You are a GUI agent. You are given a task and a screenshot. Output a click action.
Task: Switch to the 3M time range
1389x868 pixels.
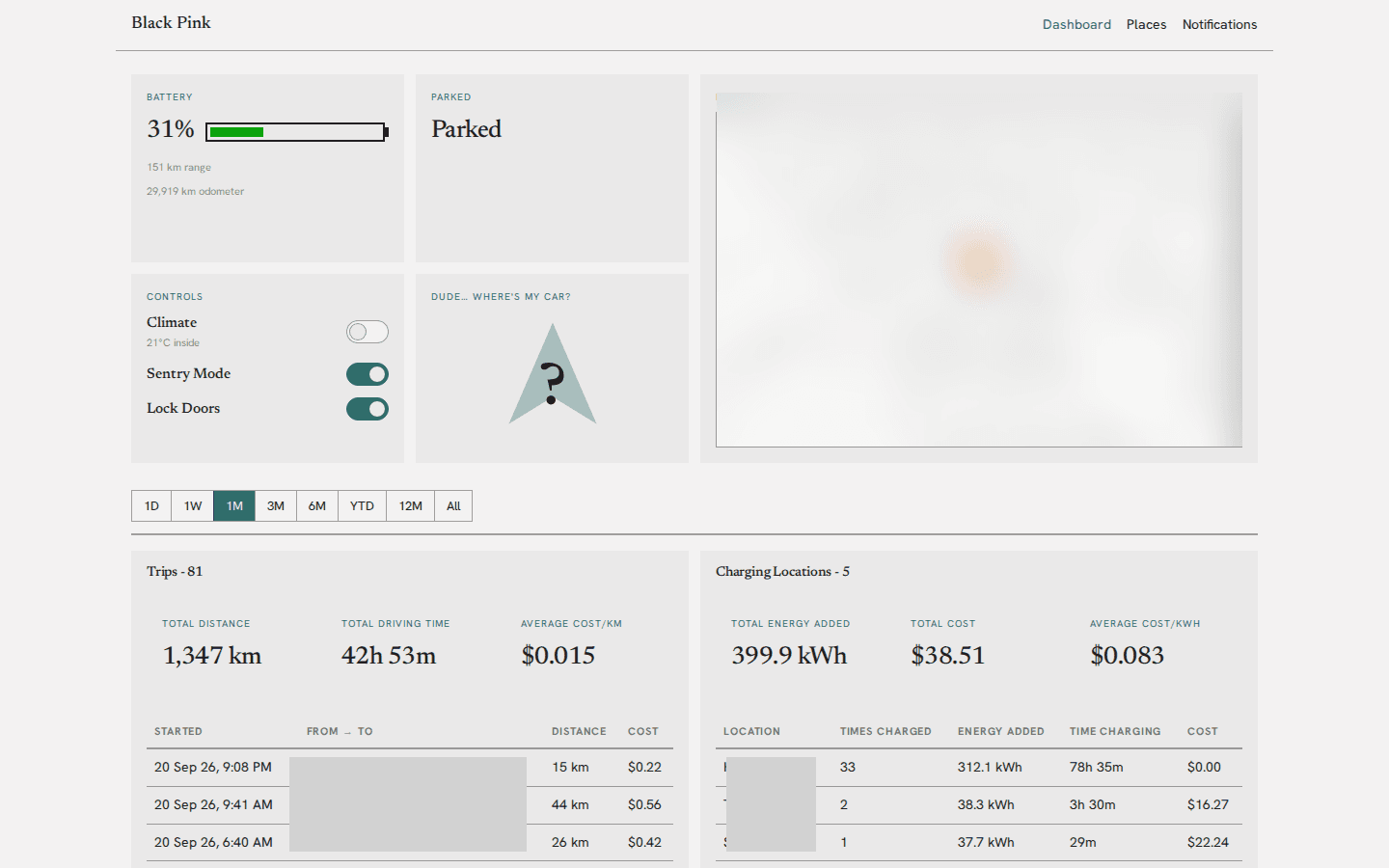276,506
